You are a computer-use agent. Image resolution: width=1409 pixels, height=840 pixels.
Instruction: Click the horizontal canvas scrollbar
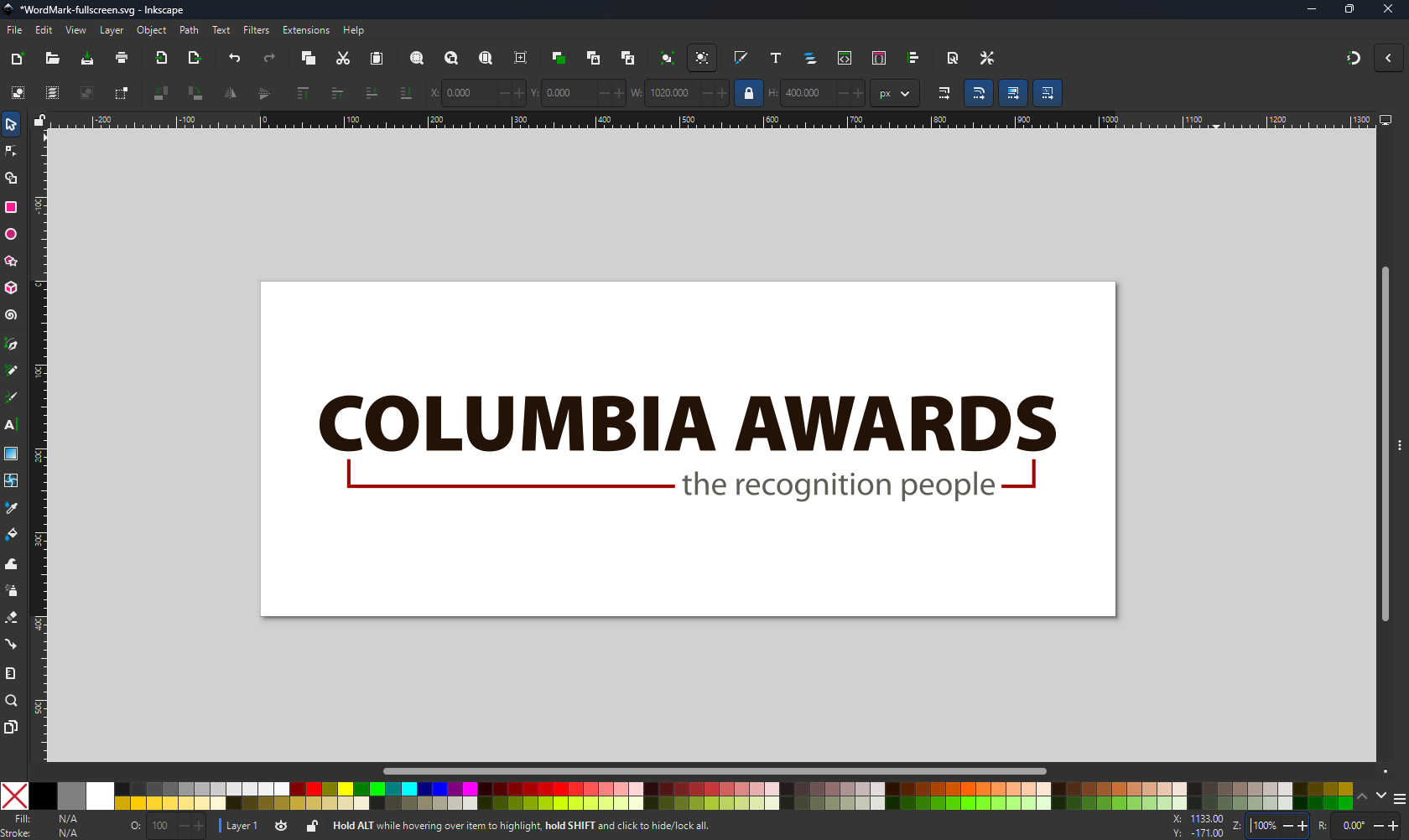point(715,771)
